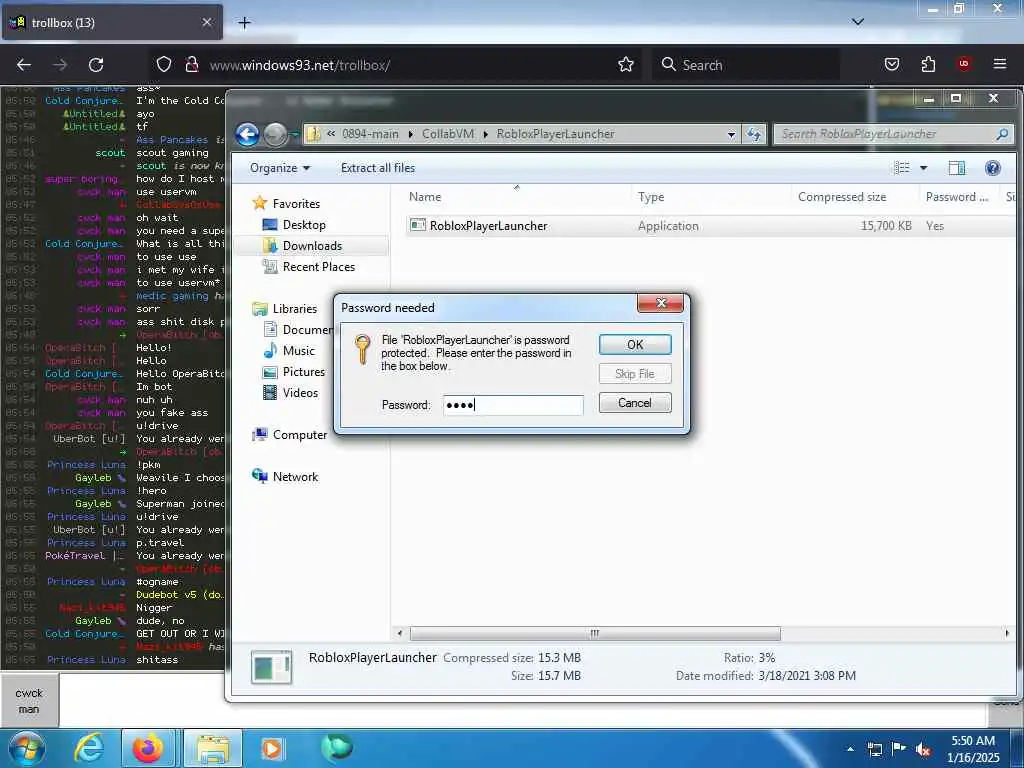Open Recent Places in navigation pane

point(318,266)
